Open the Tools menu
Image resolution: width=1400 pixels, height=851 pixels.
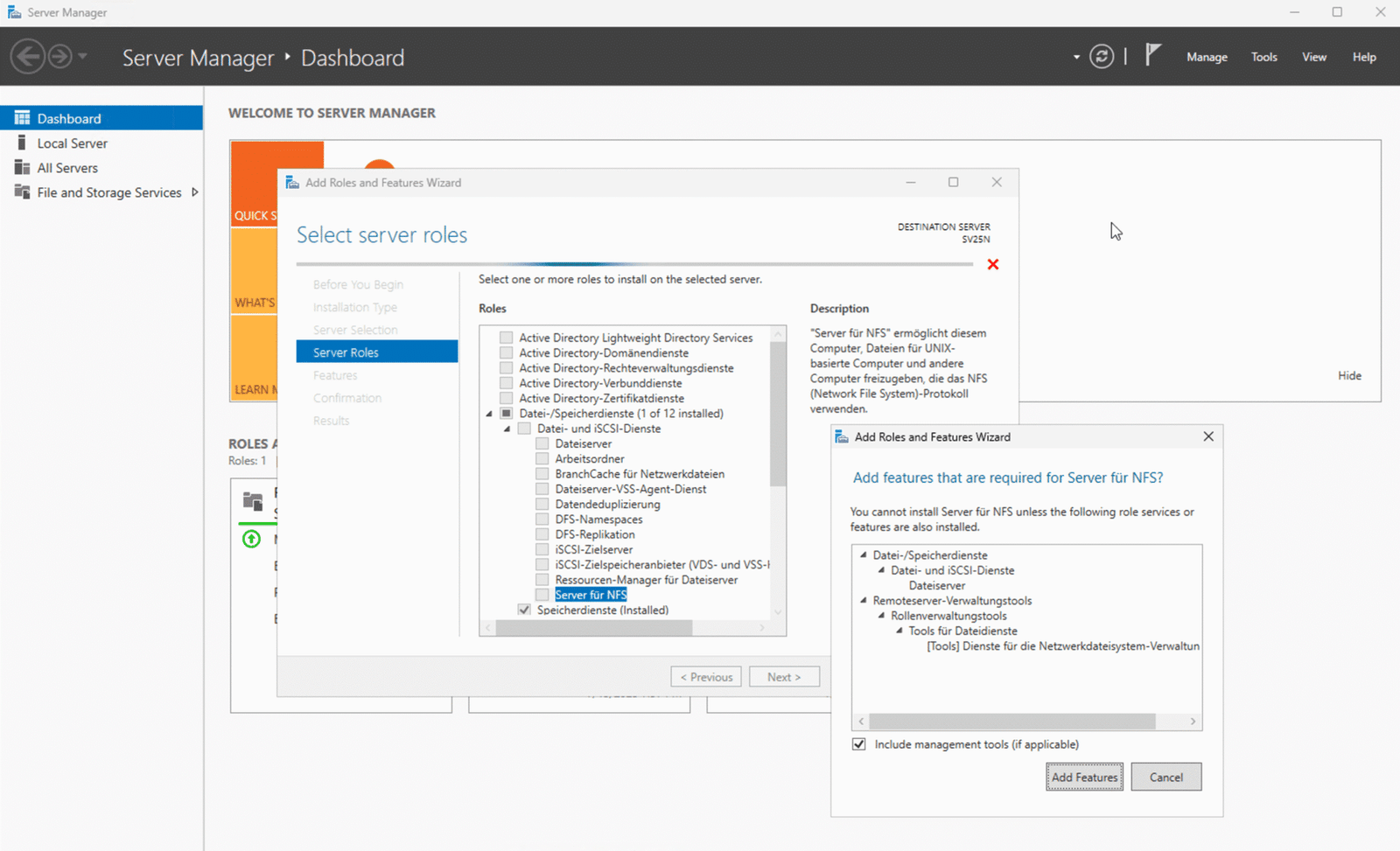click(x=1263, y=56)
